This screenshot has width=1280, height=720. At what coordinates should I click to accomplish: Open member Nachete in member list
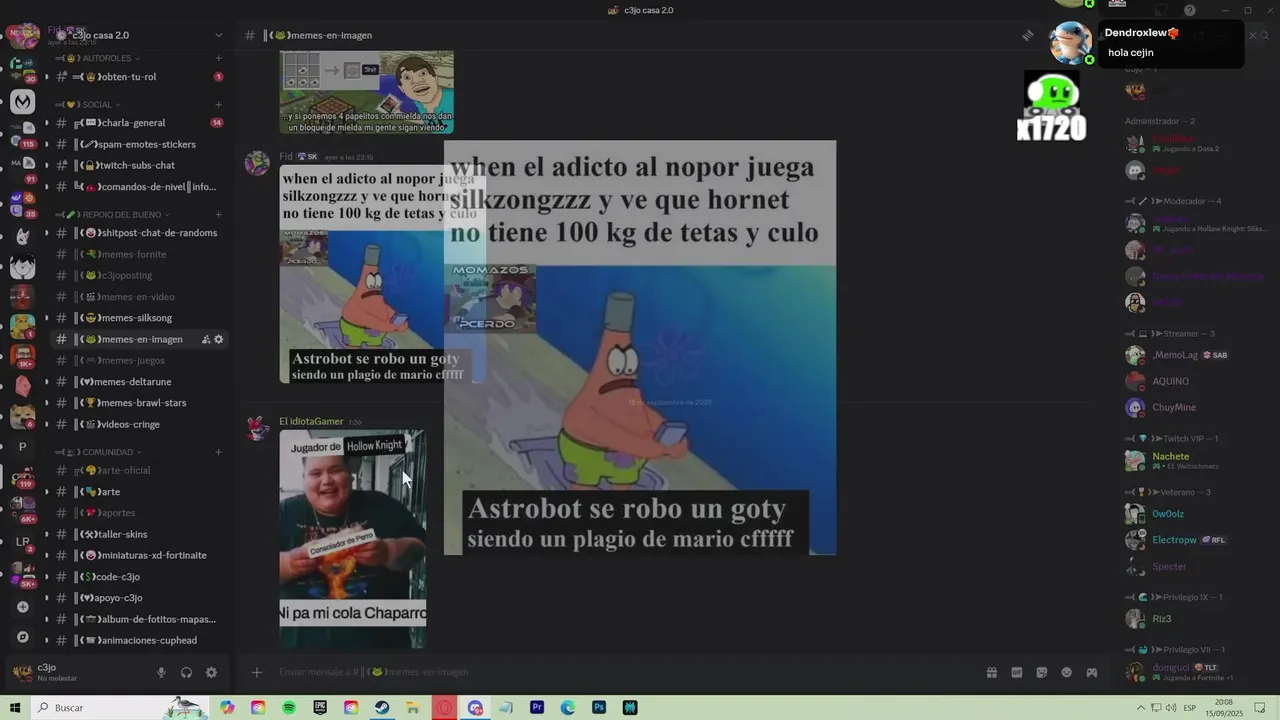point(1170,457)
